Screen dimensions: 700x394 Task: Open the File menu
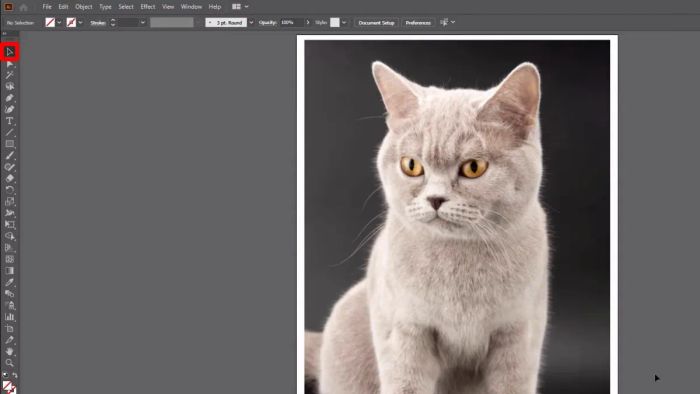47,7
